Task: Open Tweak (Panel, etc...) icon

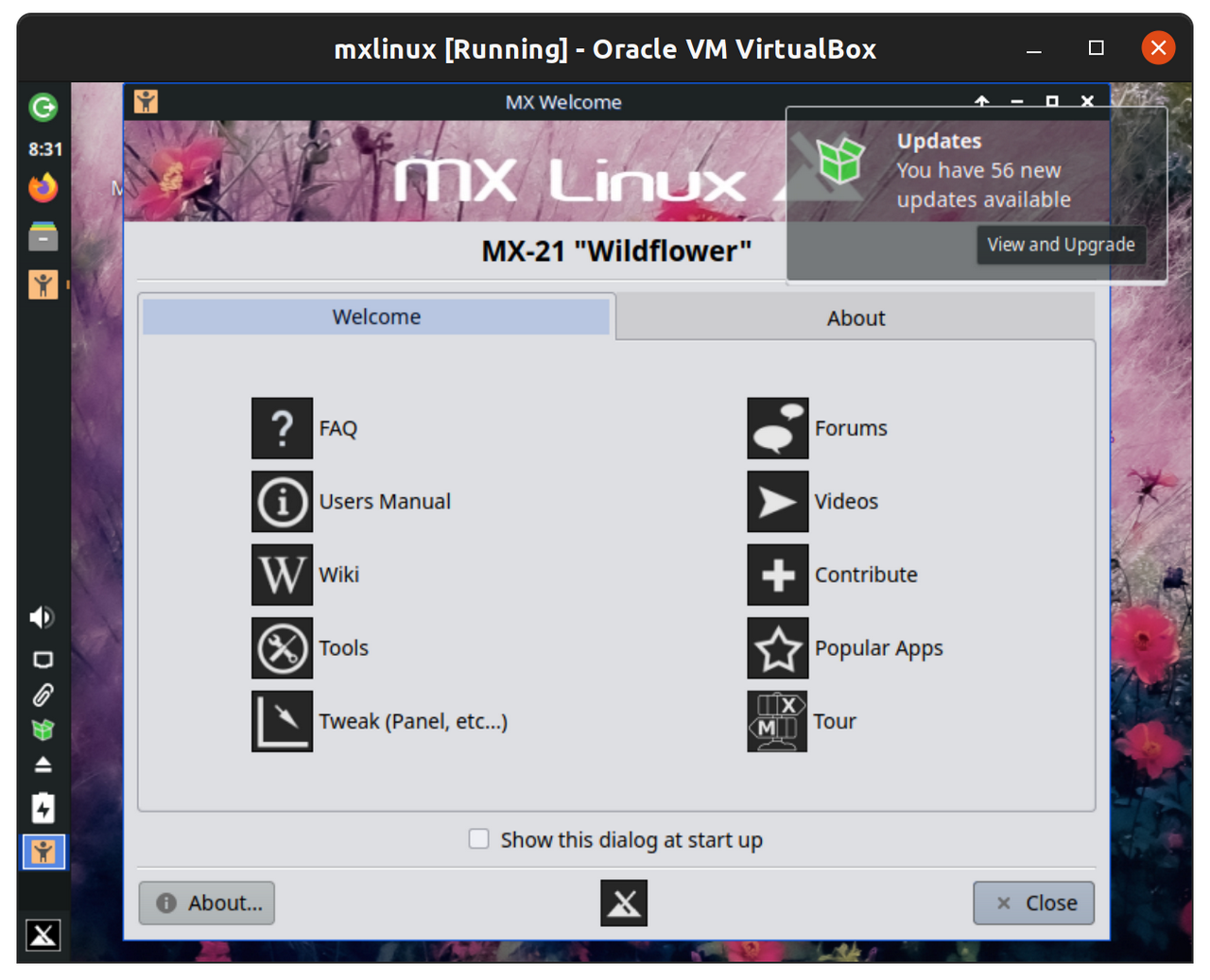Action: tap(282, 721)
